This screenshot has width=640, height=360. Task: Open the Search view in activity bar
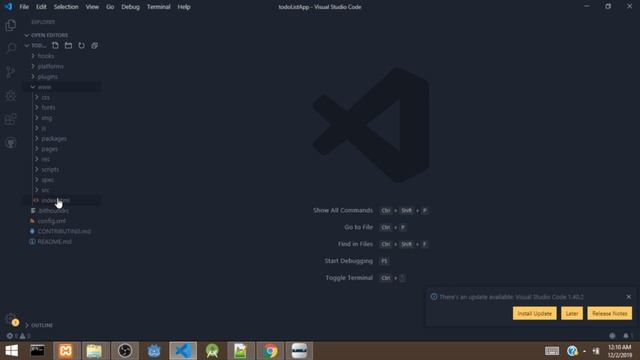click(11, 48)
